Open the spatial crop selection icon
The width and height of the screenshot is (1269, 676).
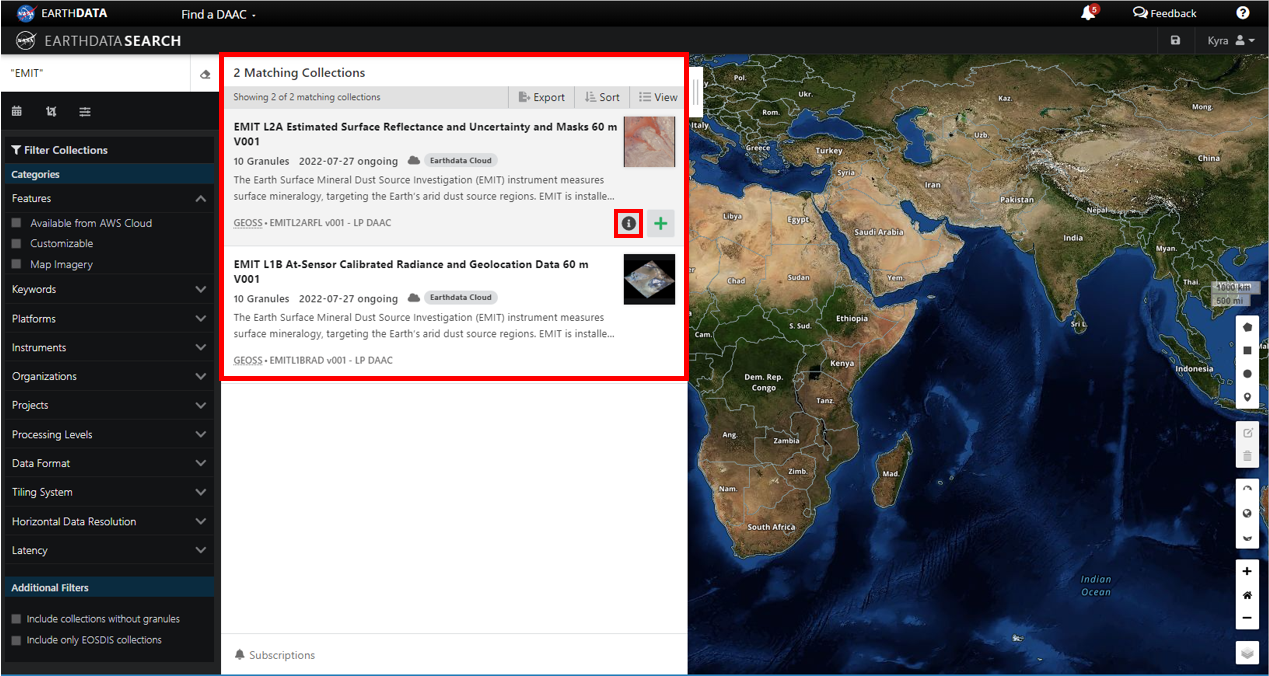(51, 111)
